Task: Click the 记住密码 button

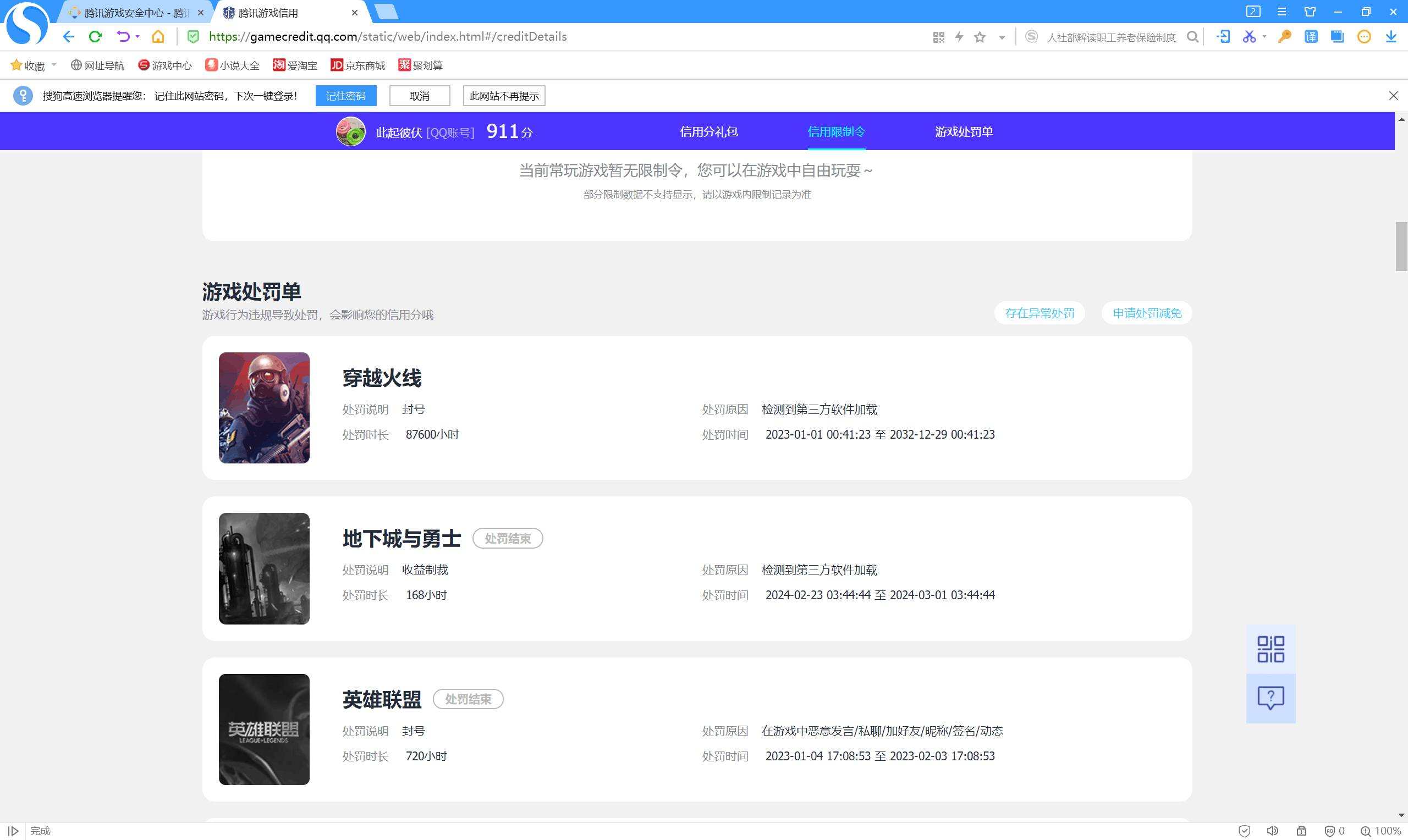Action: point(346,96)
